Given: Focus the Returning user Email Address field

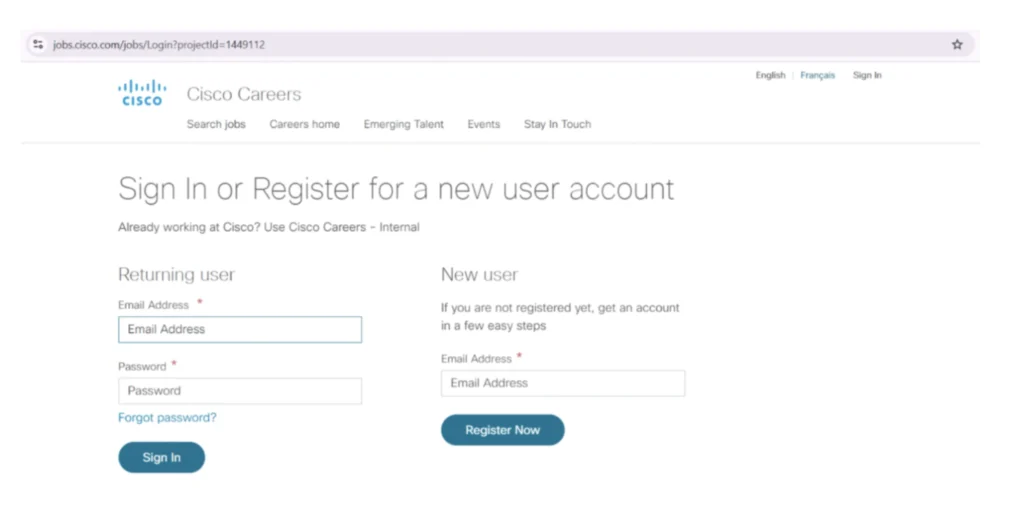Looking at the screenshot, I should coord(240,330).
